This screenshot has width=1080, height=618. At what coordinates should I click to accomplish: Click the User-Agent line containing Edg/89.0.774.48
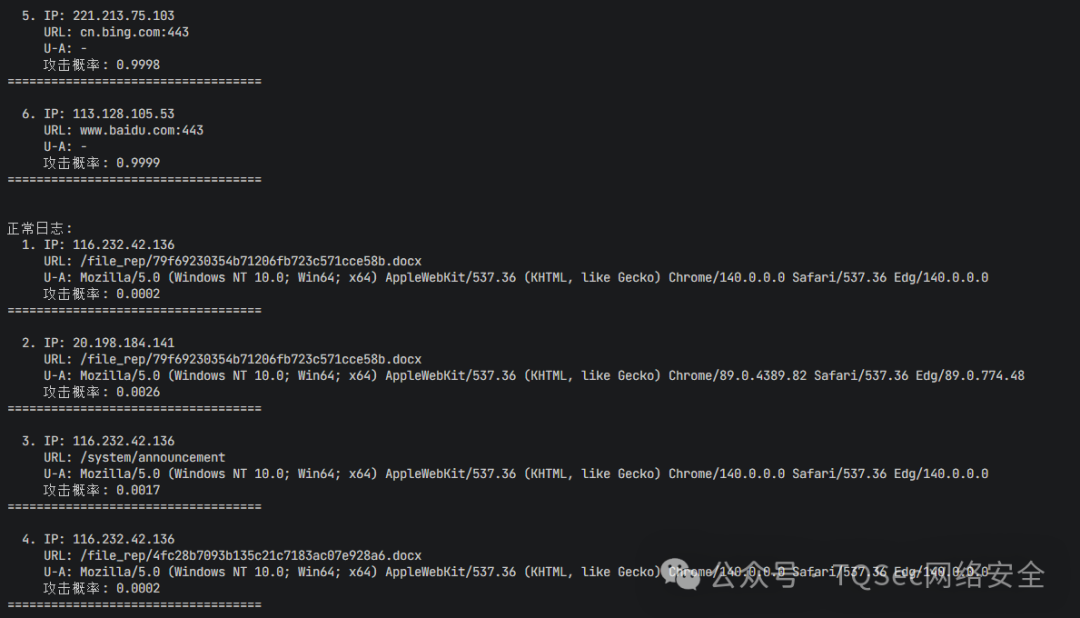[x=534, y=376]
